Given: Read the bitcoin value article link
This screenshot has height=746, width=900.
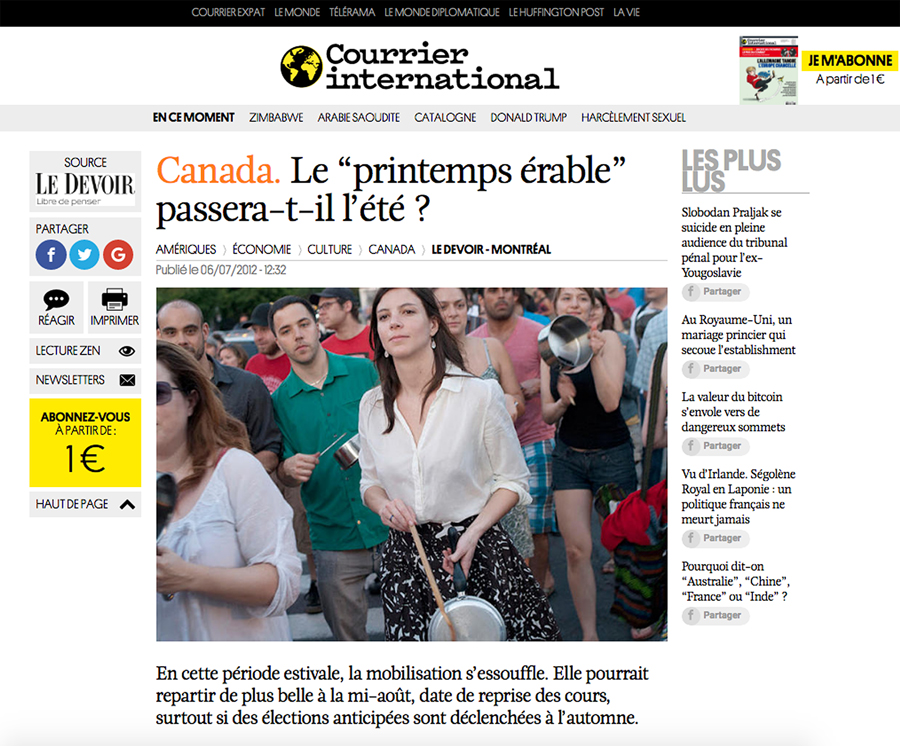Looking at the screenshot, I should point(733,412).
